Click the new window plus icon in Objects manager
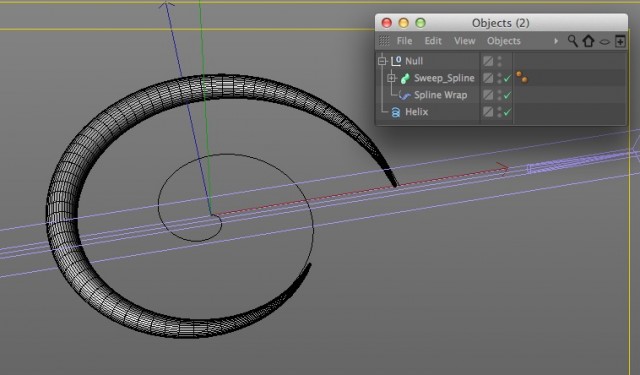The width and height of the screenshot is (640, 375). [x=620, y=41]
